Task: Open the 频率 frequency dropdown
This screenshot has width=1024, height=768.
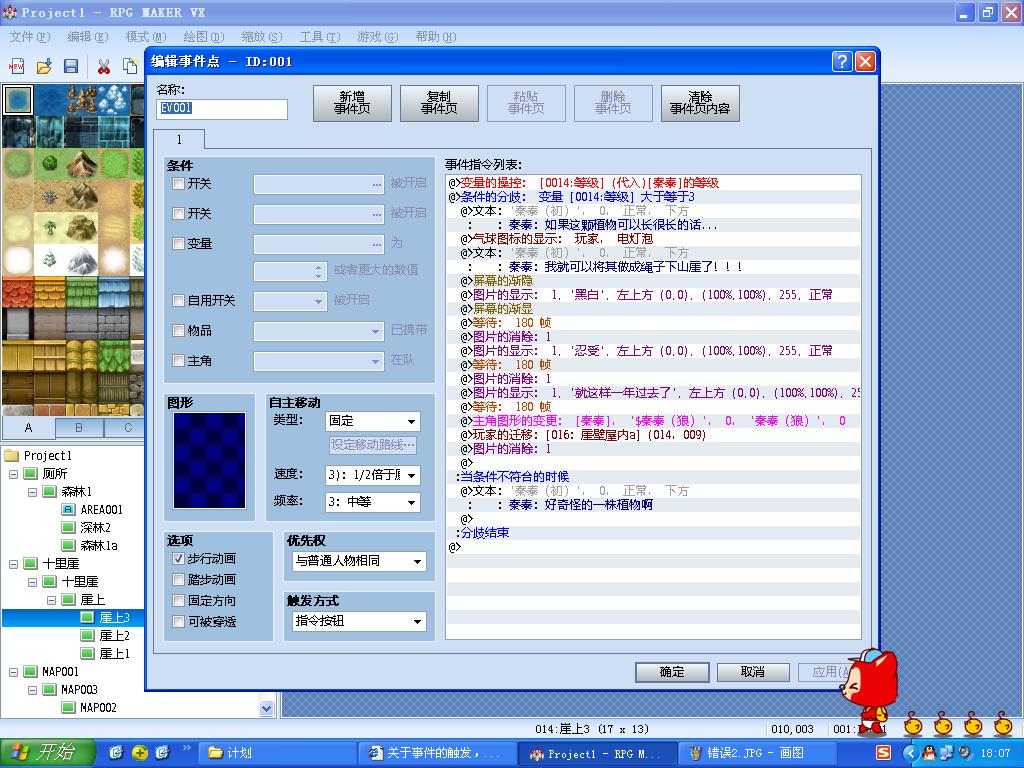Action: click(372, 502)
